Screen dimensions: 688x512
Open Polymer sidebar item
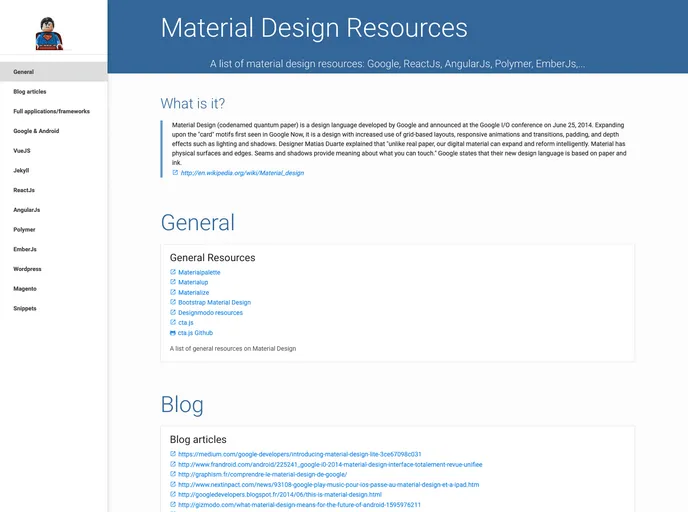(x=54, y=230)
